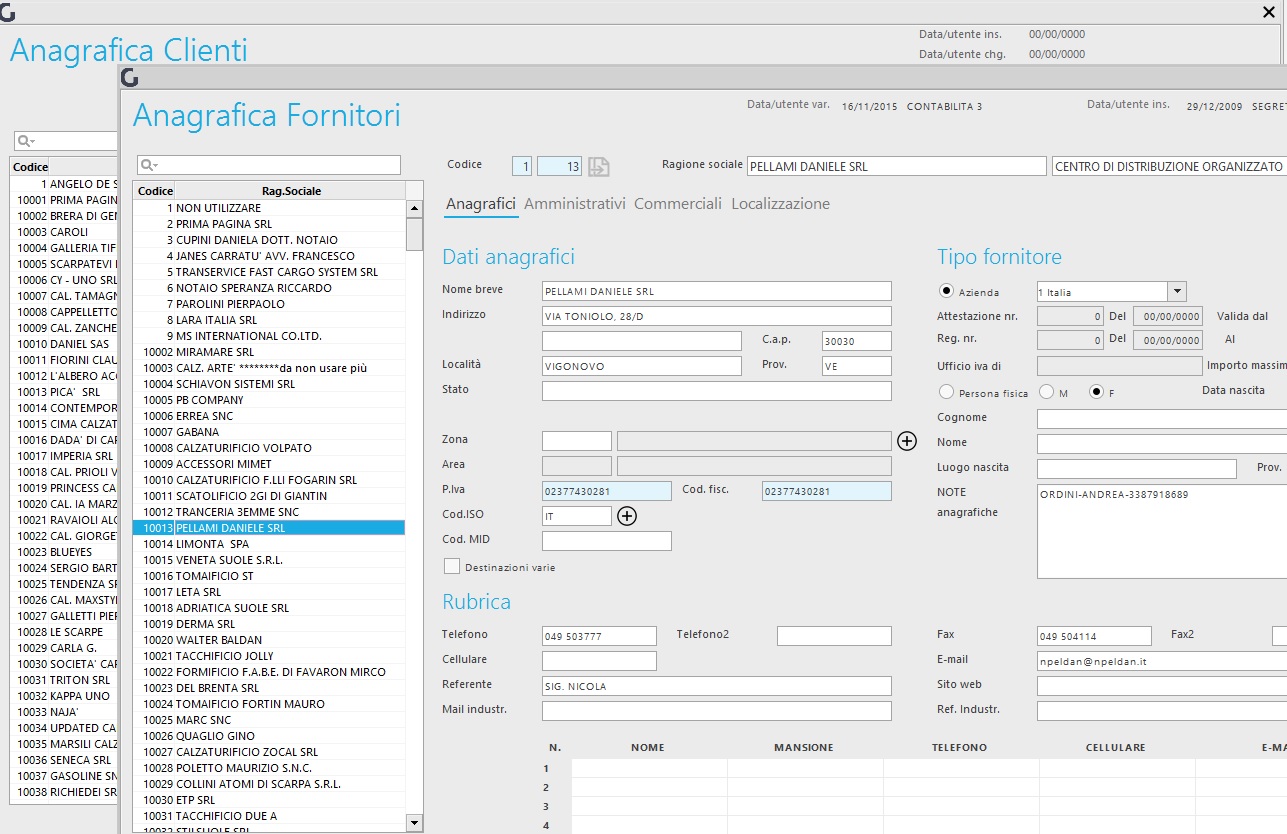Click the plus icon beside Cod.ISO field
Screen dimensions: 1287x834
tap(627, 516)
